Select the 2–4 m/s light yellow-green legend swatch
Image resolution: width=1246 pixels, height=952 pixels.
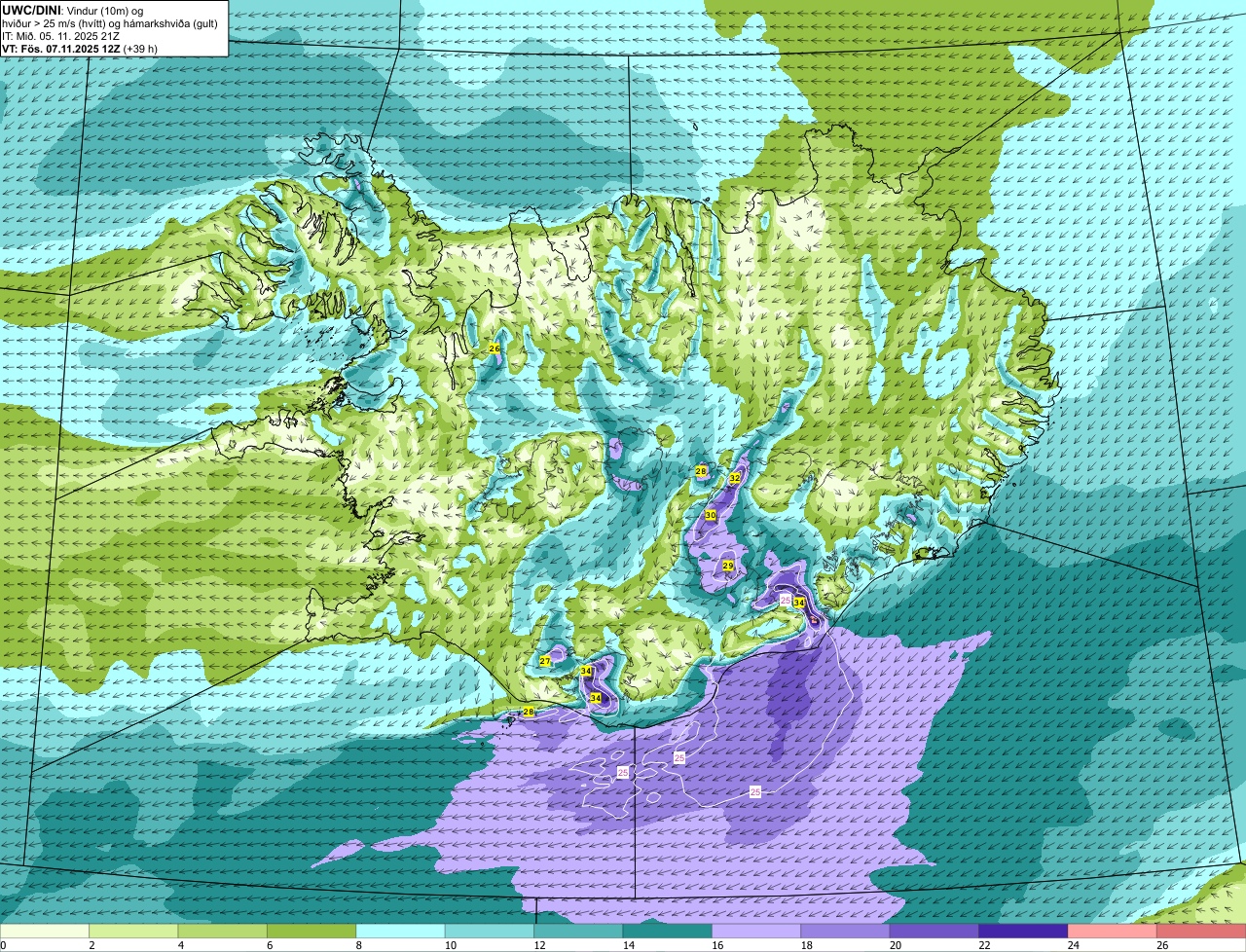coord(134,932)
